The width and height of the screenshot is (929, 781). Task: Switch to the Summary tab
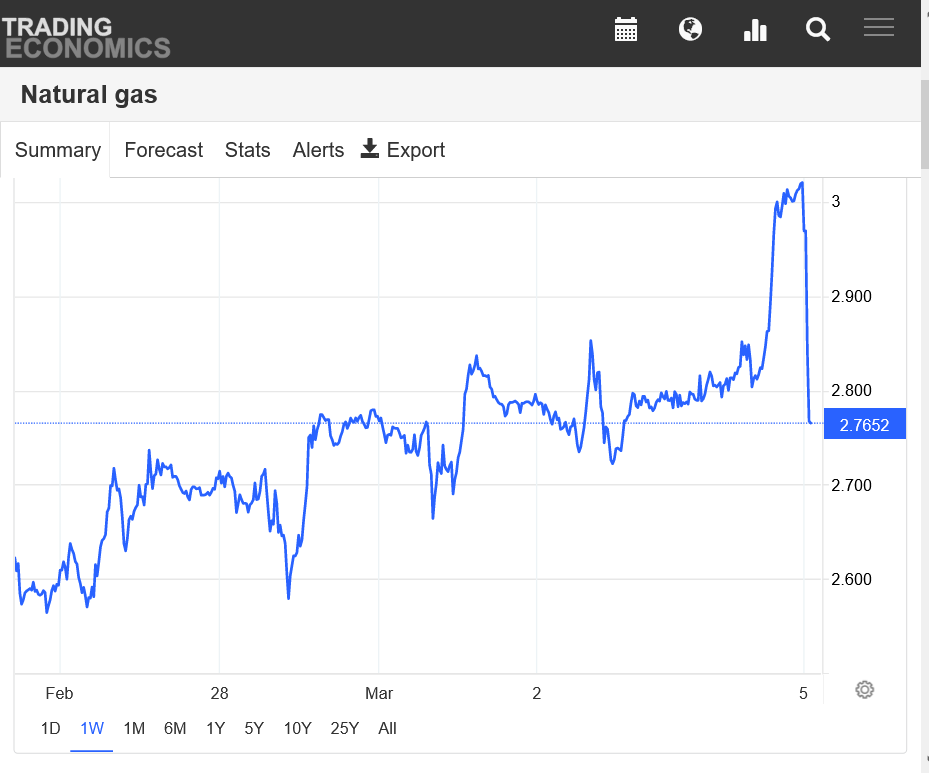[58, 150]
